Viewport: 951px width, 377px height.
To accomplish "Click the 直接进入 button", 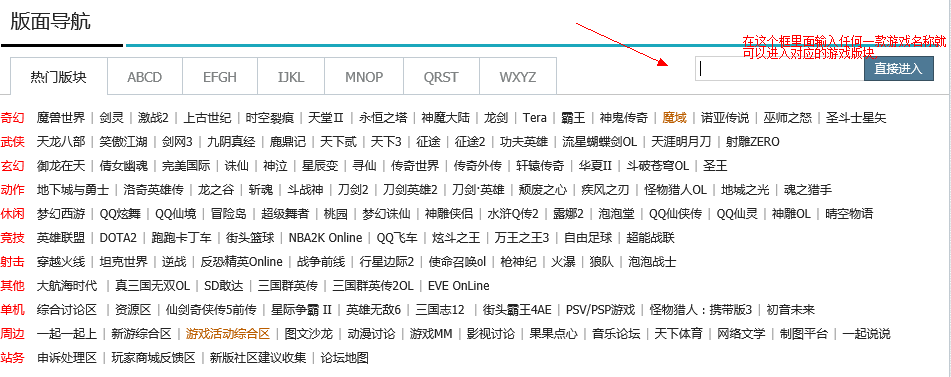I will tap(898, 69).
